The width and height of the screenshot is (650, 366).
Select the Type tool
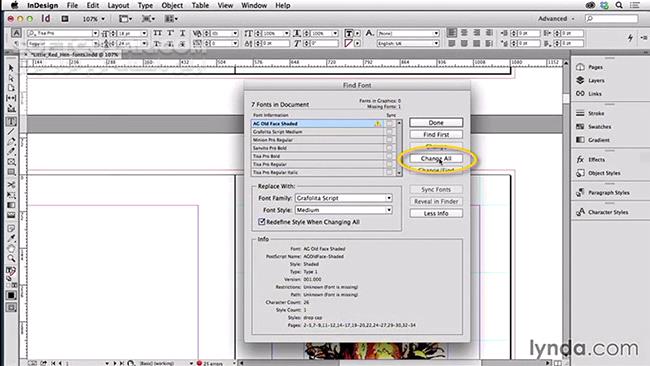click(x=11, y=121)
